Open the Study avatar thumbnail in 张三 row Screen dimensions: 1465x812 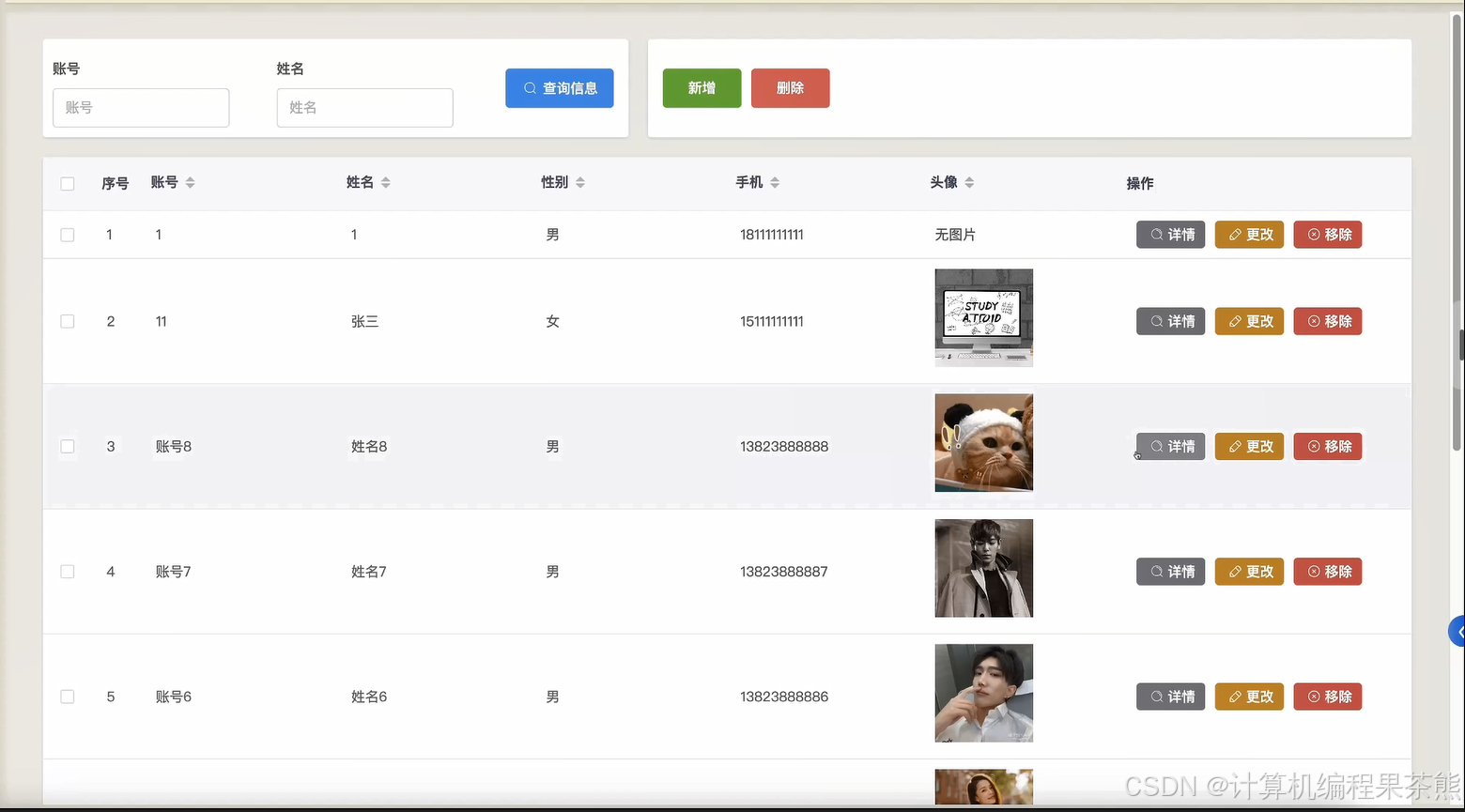point(984,318)
